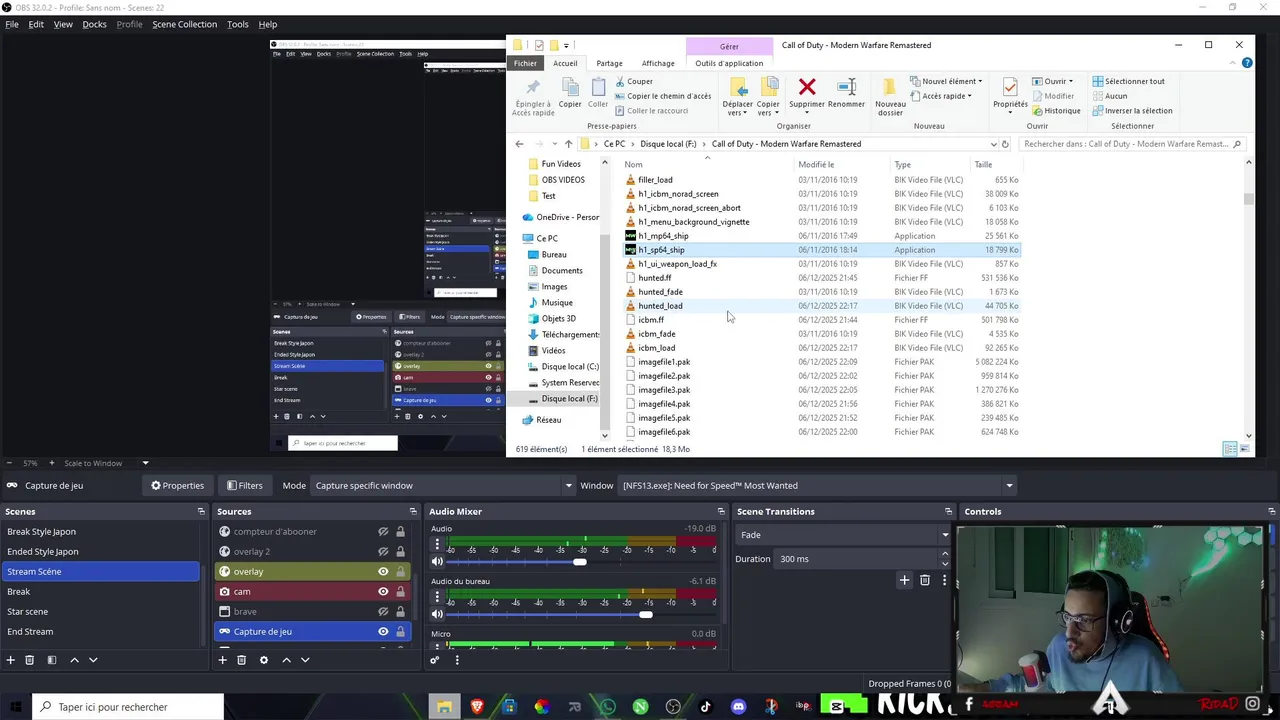Image resolution: width=1280 pixels, height=720 pixels.
Task: Open Properties for Capture de jeu
Action: point(177,486)
